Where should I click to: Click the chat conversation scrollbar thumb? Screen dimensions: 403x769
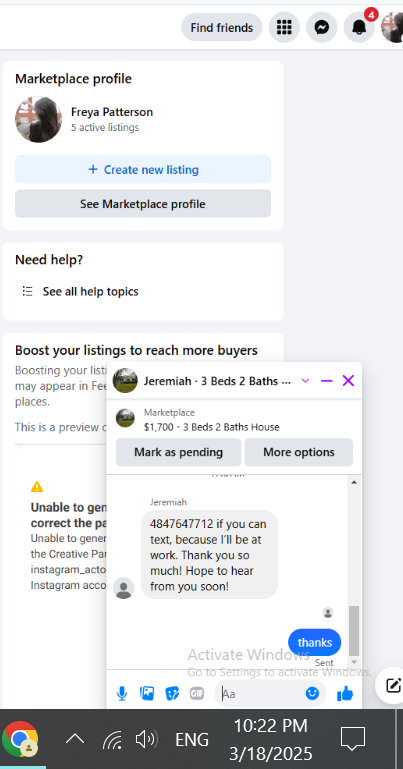354,630
